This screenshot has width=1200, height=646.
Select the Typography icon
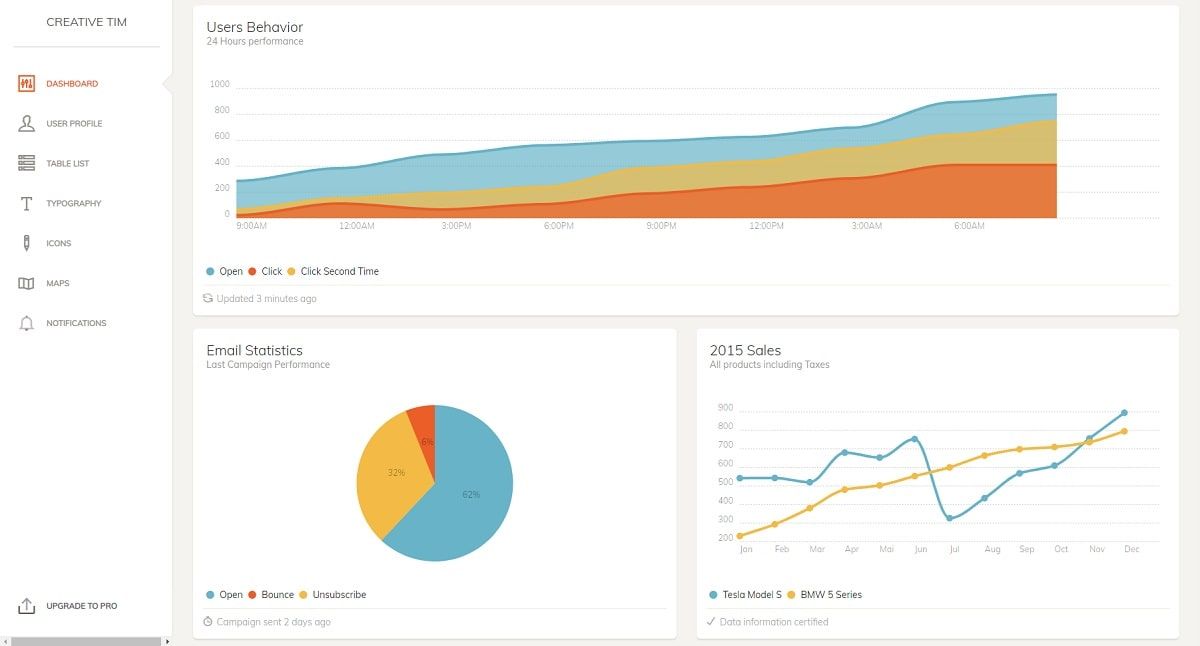click(x=27, y=203)
